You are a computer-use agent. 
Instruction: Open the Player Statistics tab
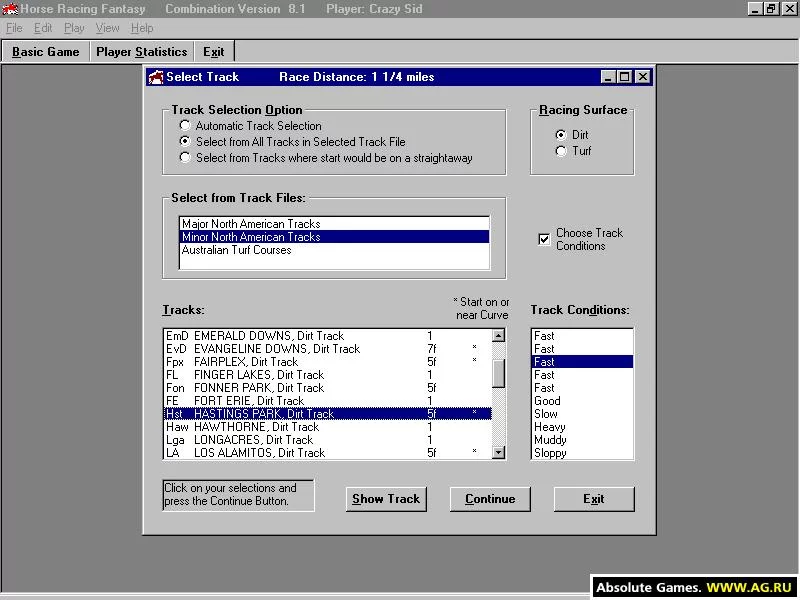pyautogui.click(x=142, y=52)
